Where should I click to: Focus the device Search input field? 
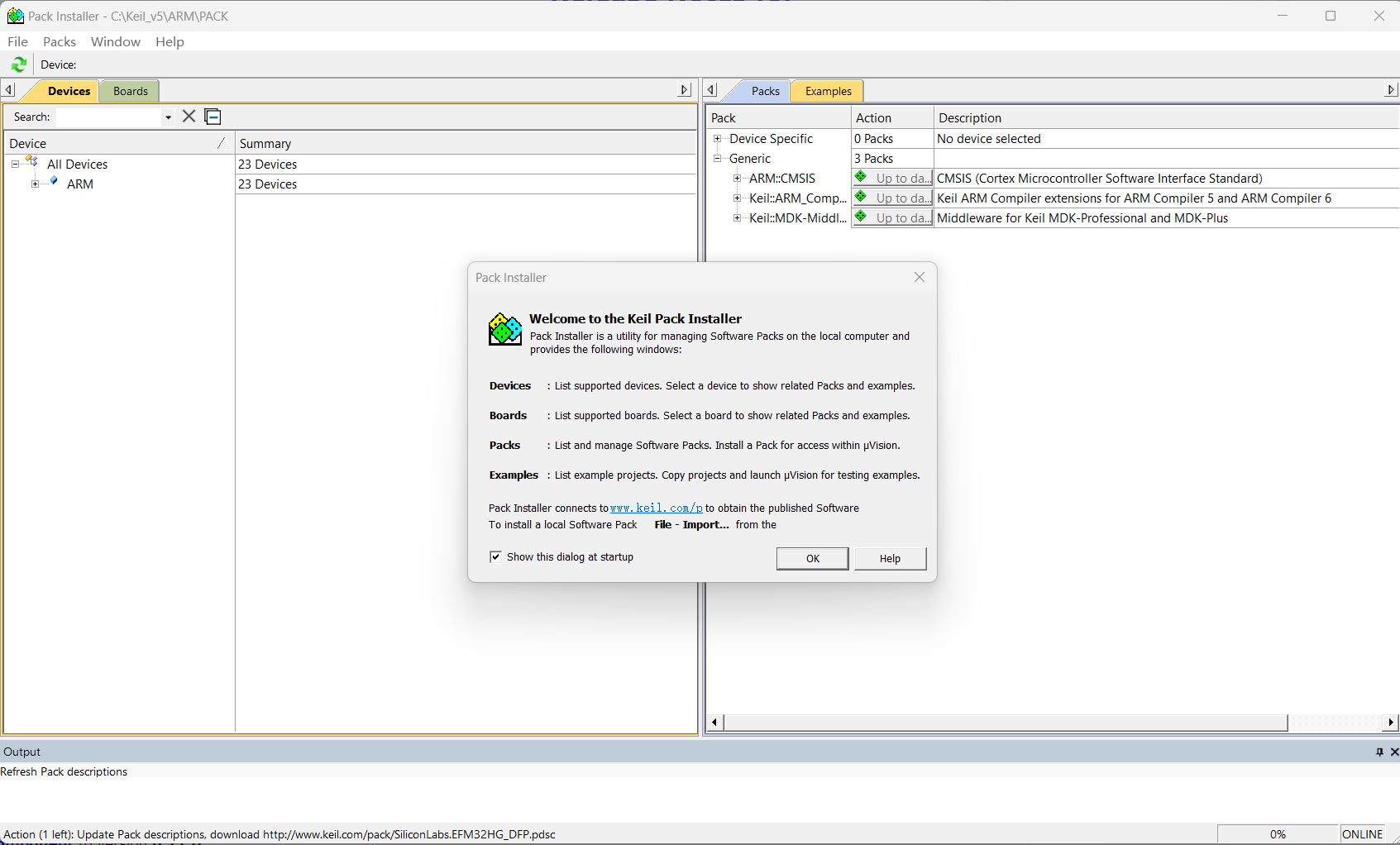(109, 117)
